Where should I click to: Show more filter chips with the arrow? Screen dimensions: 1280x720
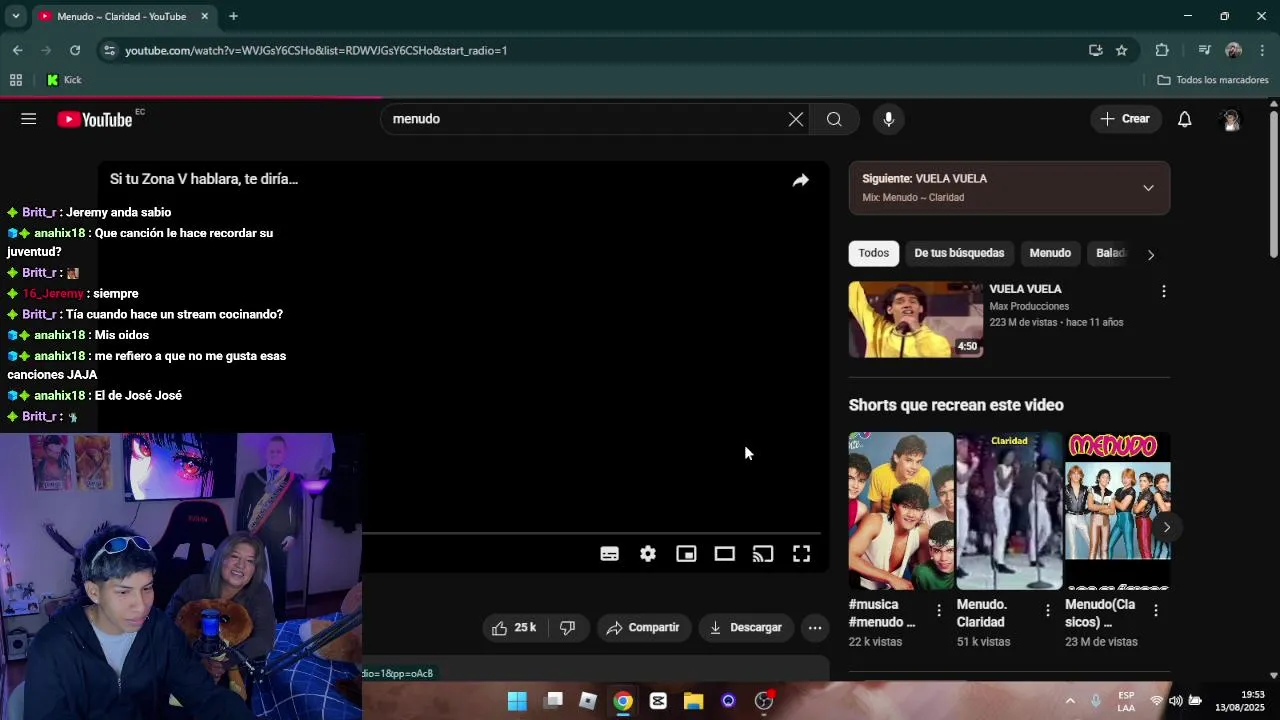[x=1151, y=254]
